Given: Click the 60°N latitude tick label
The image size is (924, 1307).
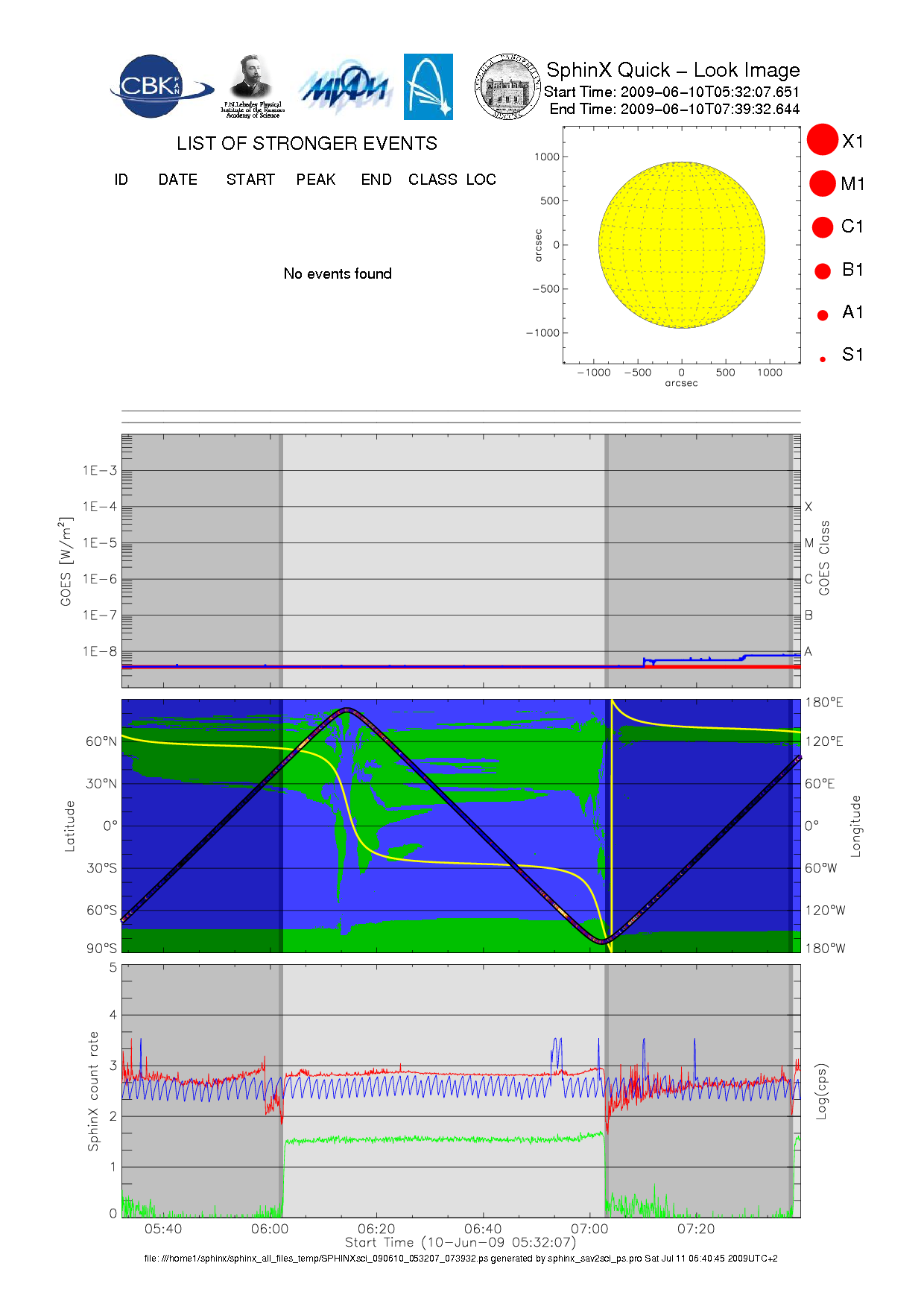Looking at the screenshot, I should point(101,741).
